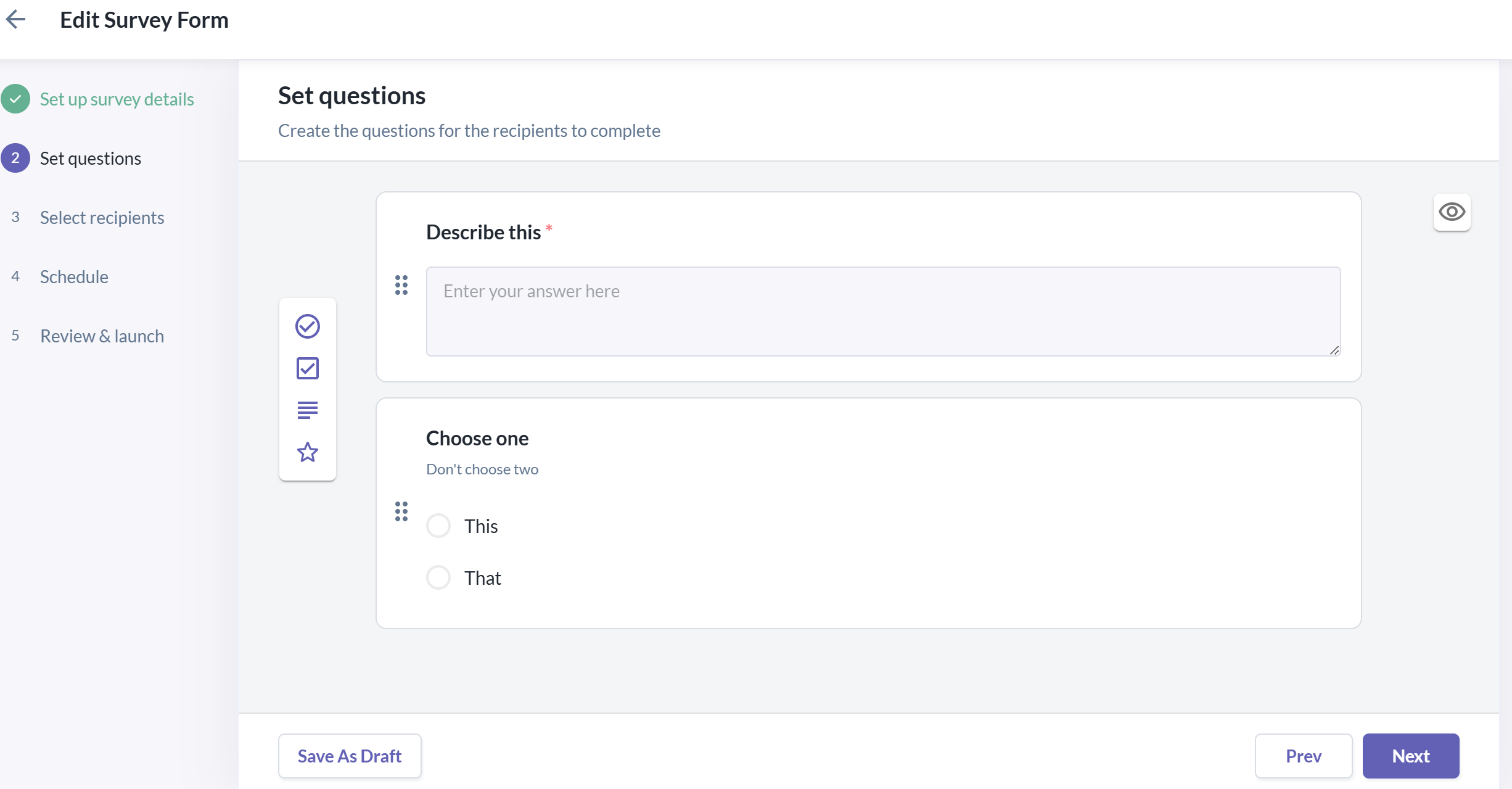Viewport: 1512px width, 789px height.
Task: Jump to the Review & launch step
Action: click(102, 336)
